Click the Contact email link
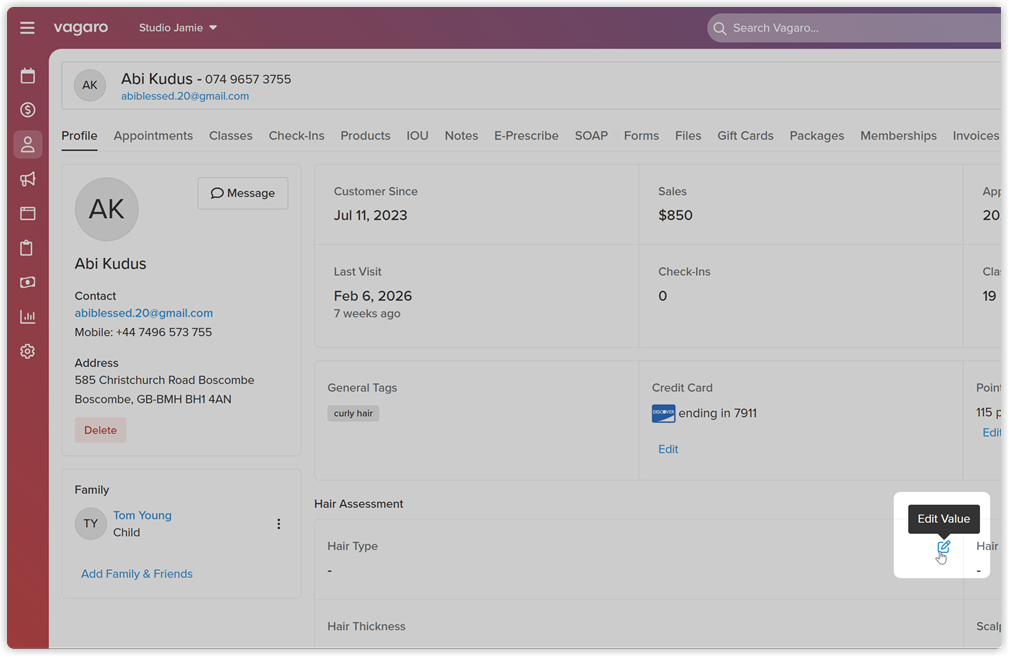The height and width of the screenshot is (657, 1009). pyautogui.click(x=143, y=313)
